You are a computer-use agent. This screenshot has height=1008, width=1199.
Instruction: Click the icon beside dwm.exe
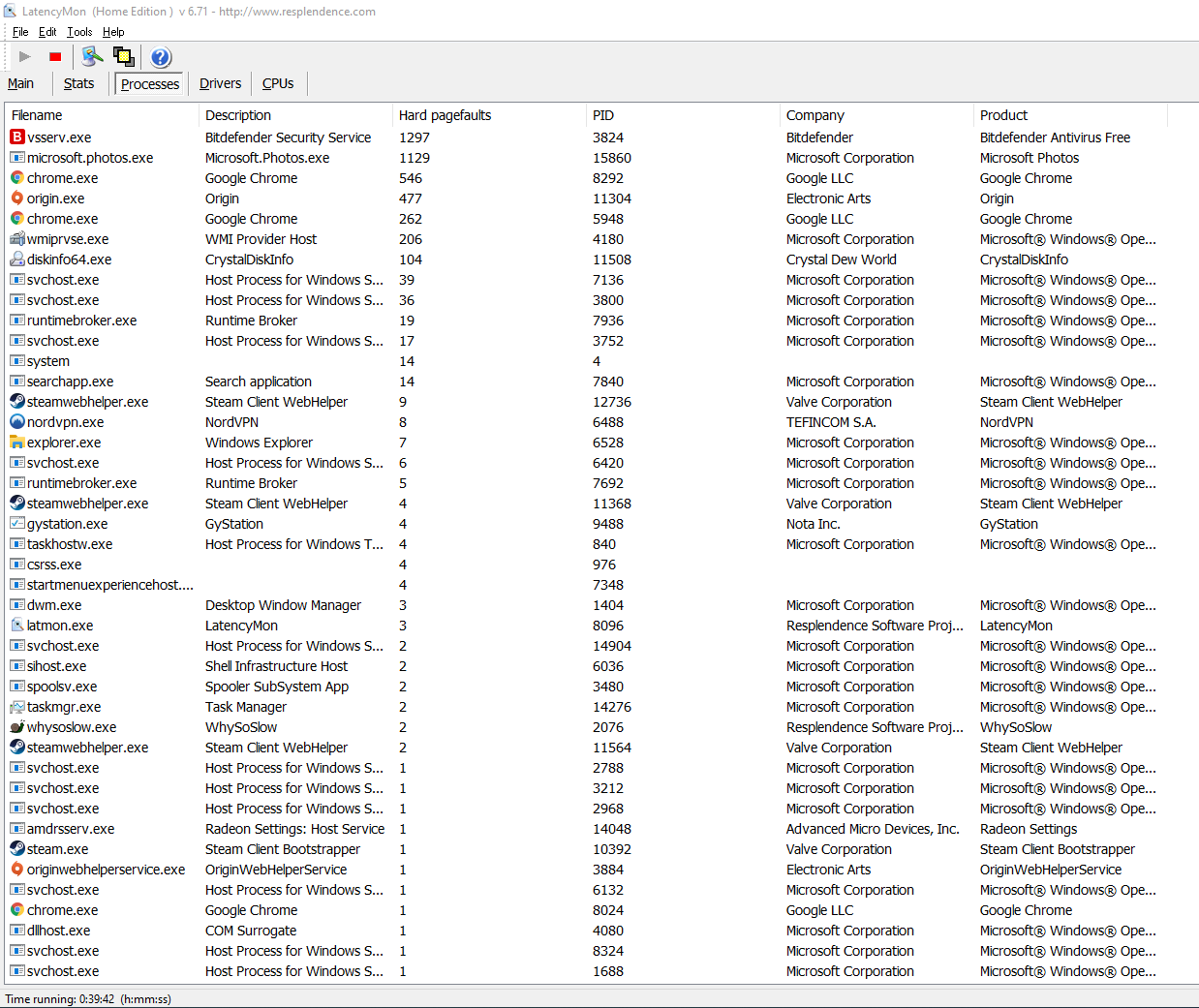pyautogui.click(x=17, y=605)
